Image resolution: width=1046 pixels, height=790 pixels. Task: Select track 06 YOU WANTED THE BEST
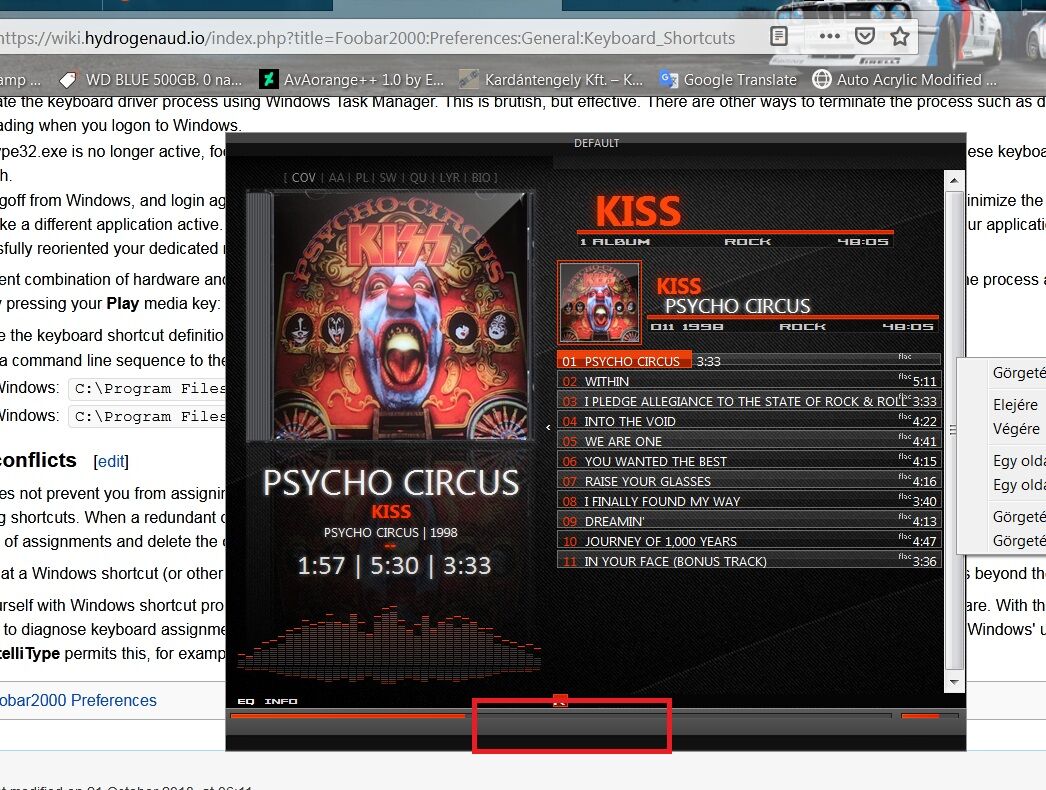tap(748, 461)
